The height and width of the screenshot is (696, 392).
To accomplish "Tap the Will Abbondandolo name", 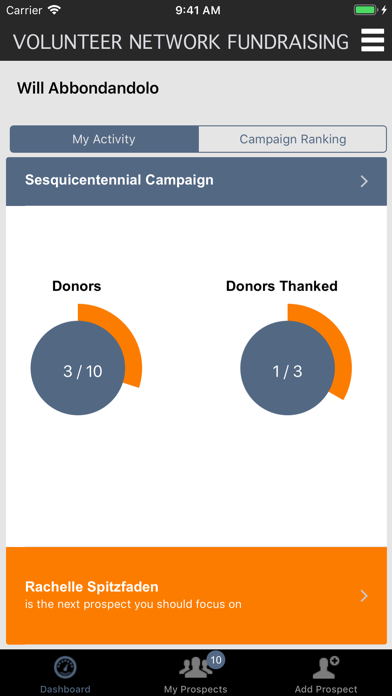I will coord(87,88).
